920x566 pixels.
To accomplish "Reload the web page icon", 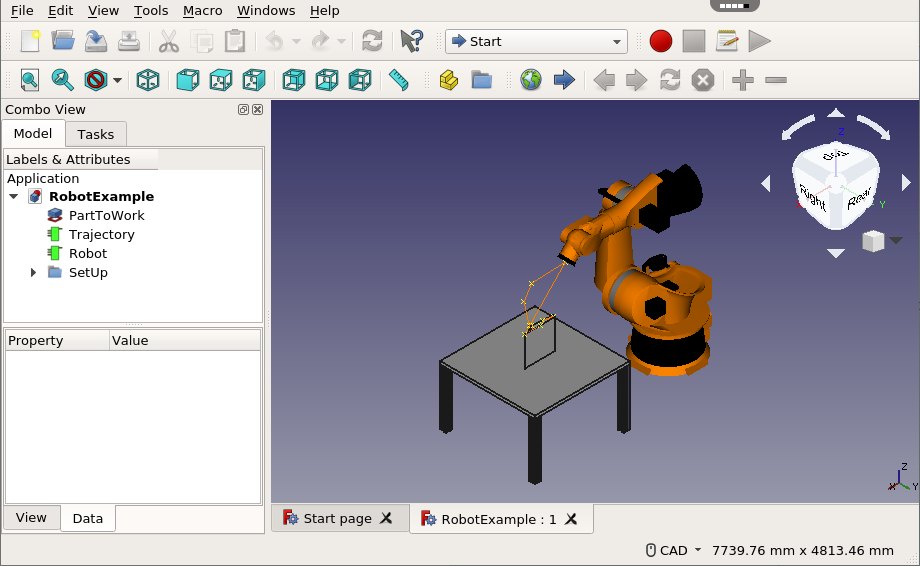I will click(x=670, y=80).
